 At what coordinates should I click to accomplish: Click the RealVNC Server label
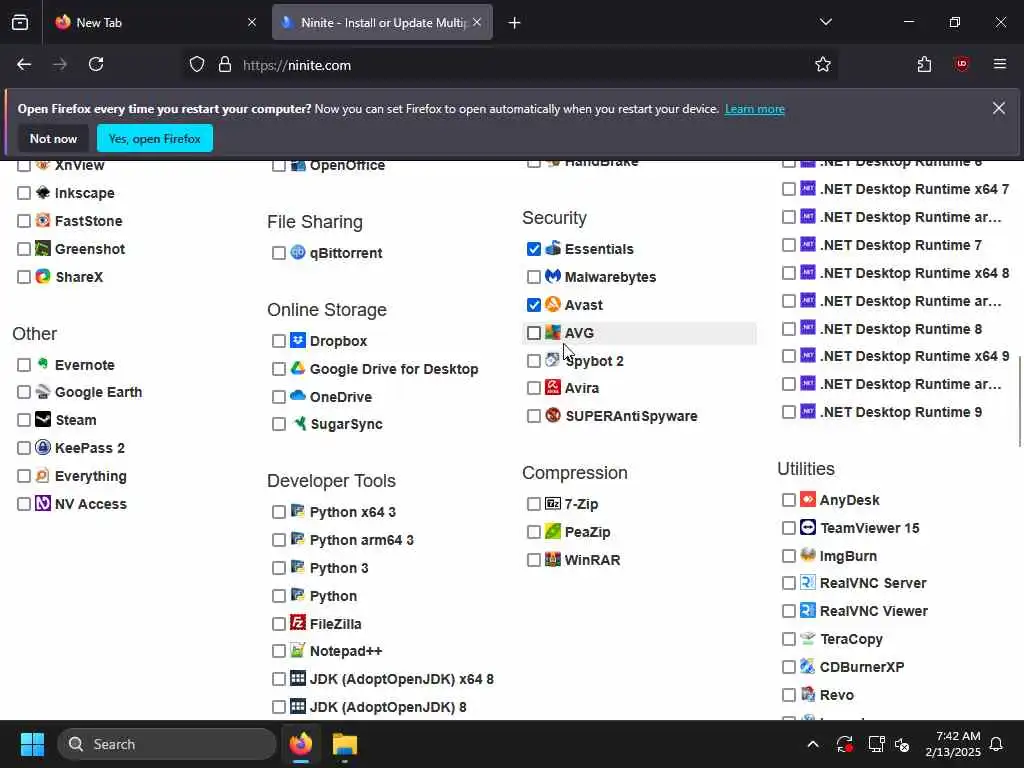(x=873, y=583)
